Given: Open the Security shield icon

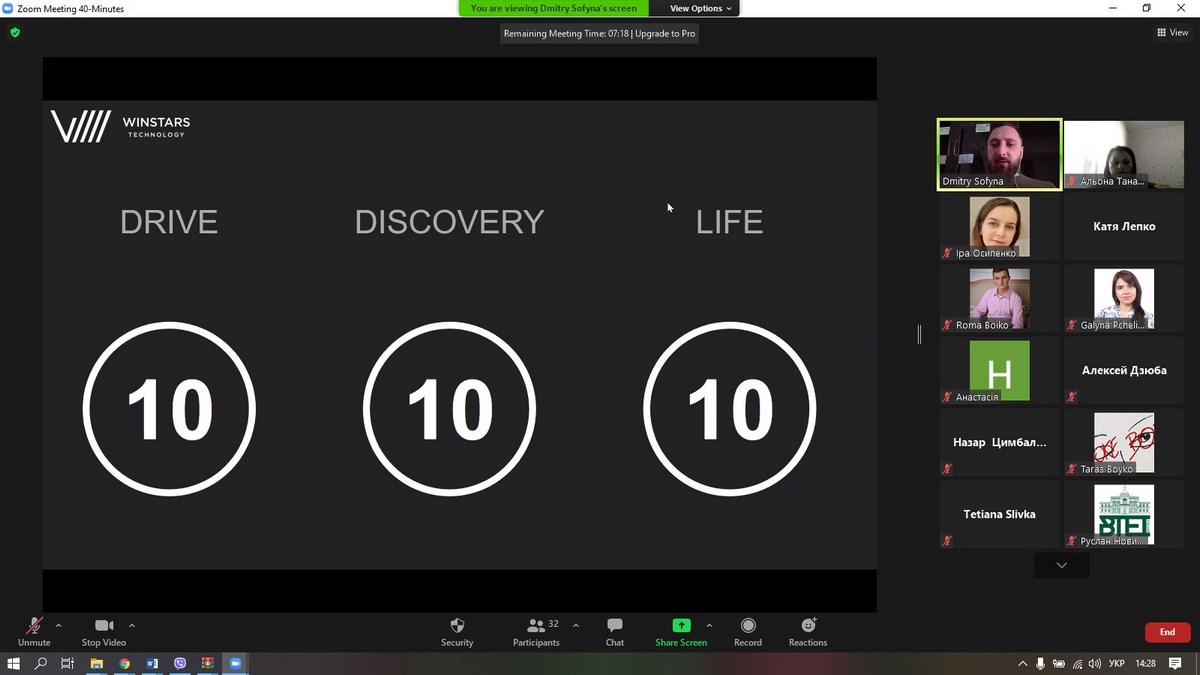Looking at the screenshot, I should 457,631.
